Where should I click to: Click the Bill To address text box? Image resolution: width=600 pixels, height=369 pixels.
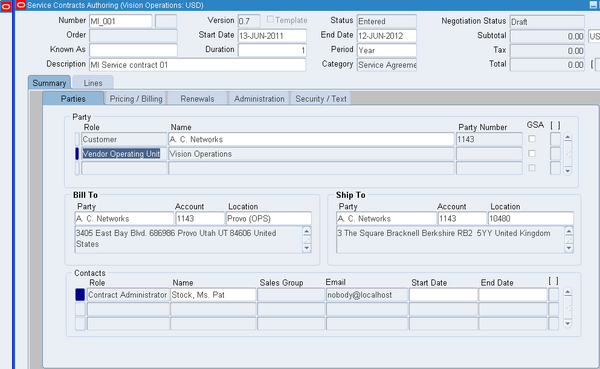tap(188, 240)
